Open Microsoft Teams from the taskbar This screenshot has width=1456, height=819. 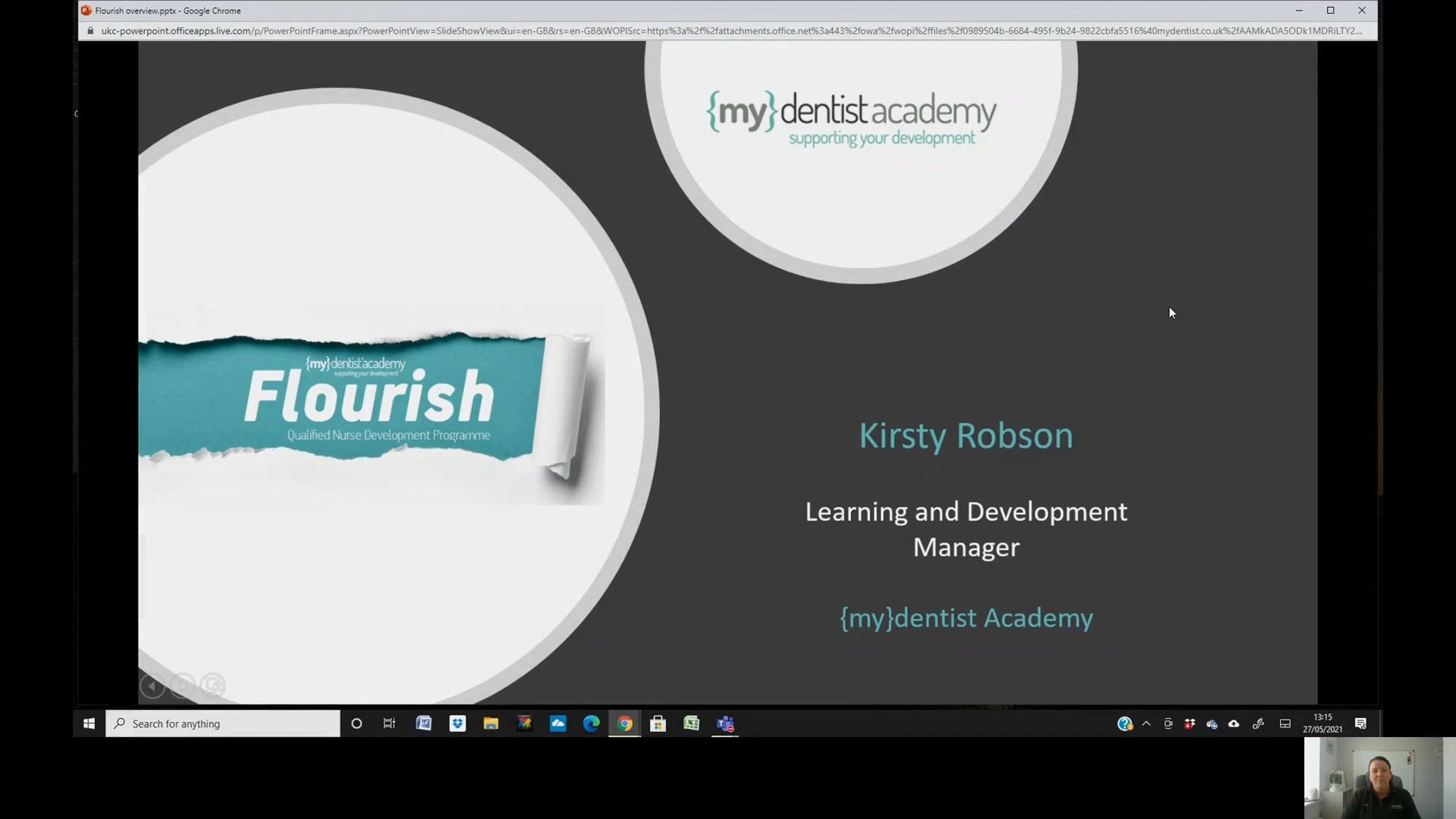point(725,723)
